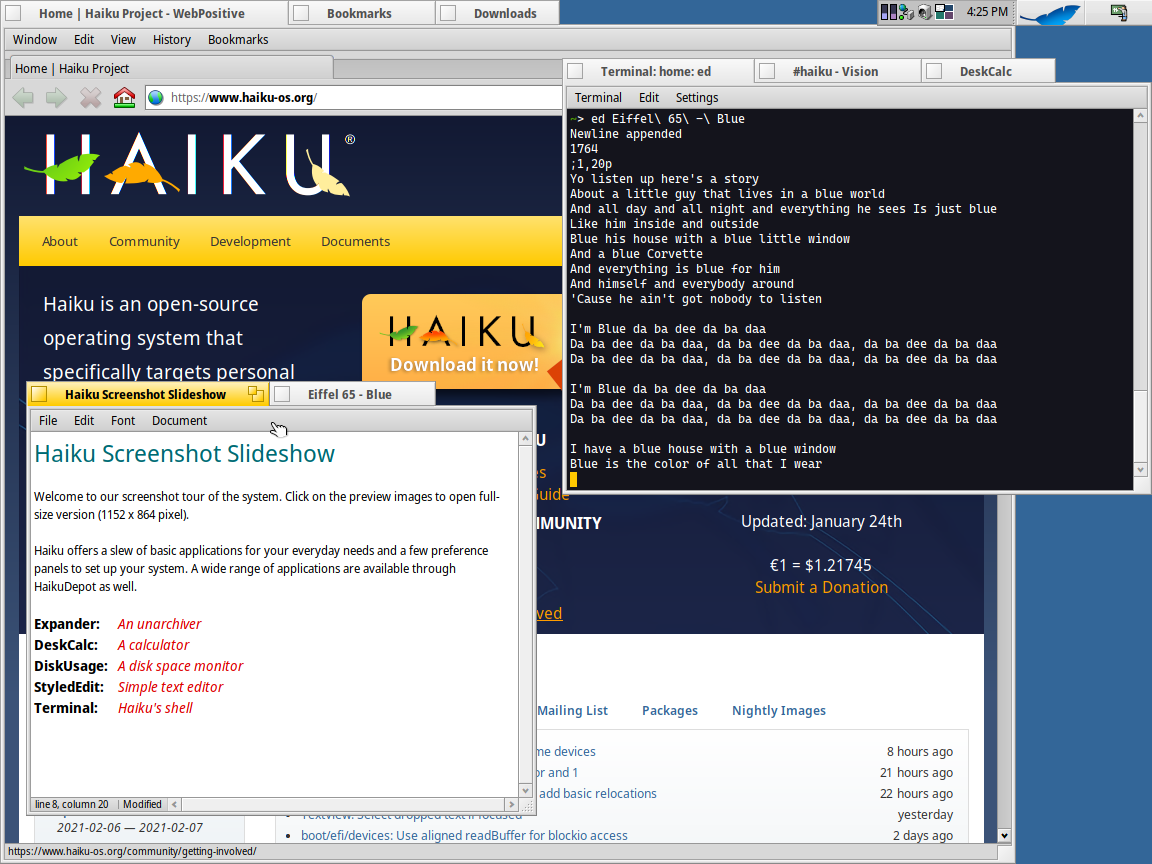The height and width of the screenshot is (864, 1152).
Task: Open StyledEdit Edit menu
Action: coord(84,420)
